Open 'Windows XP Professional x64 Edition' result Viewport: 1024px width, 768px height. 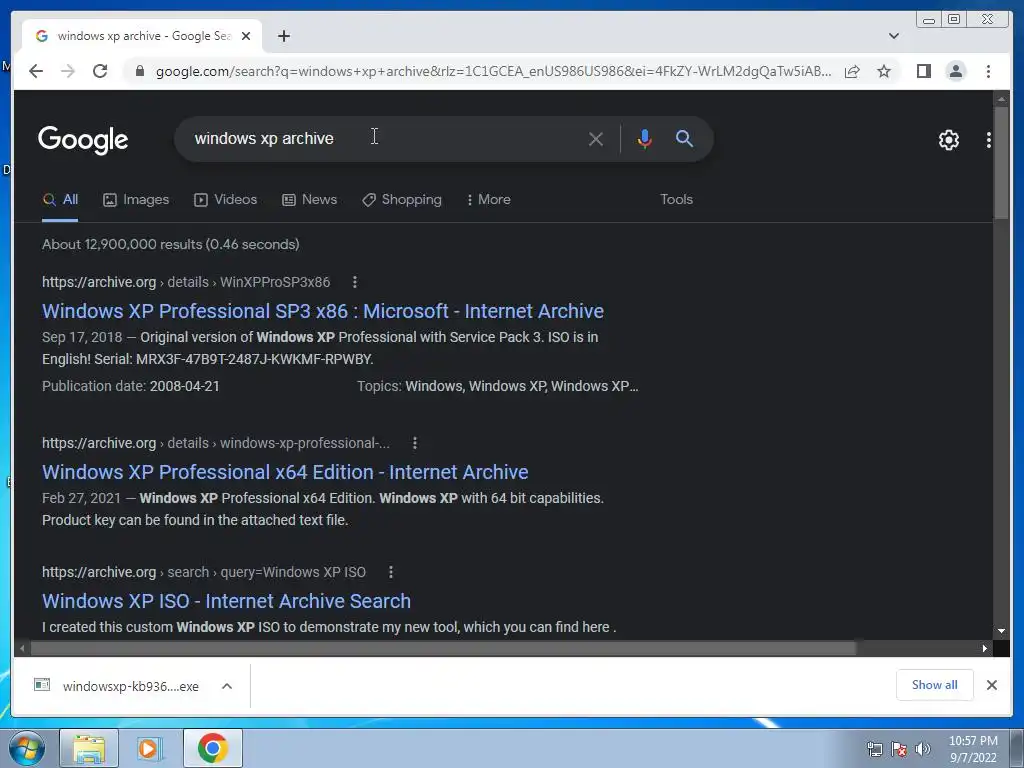tap(285, 472)
